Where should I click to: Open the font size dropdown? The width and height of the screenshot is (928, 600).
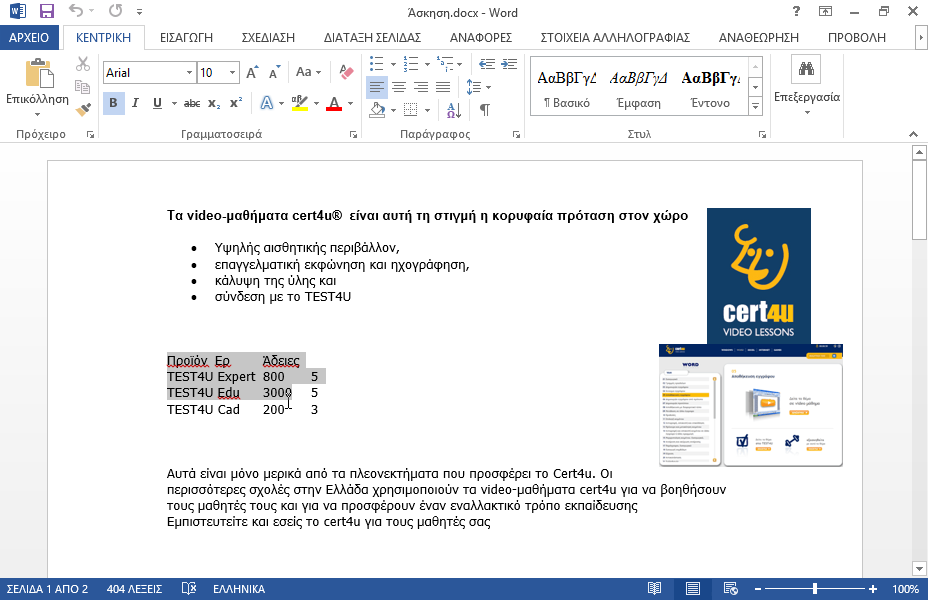coord(233,73)
